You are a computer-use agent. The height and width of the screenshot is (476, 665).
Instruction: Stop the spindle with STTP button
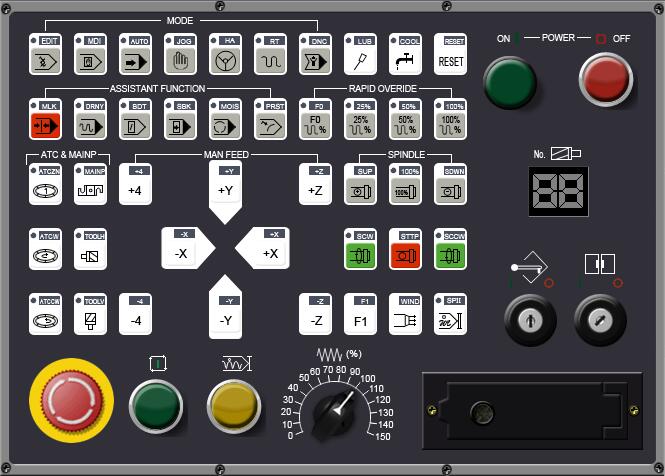pyautogui.click(x=405, y=249)
